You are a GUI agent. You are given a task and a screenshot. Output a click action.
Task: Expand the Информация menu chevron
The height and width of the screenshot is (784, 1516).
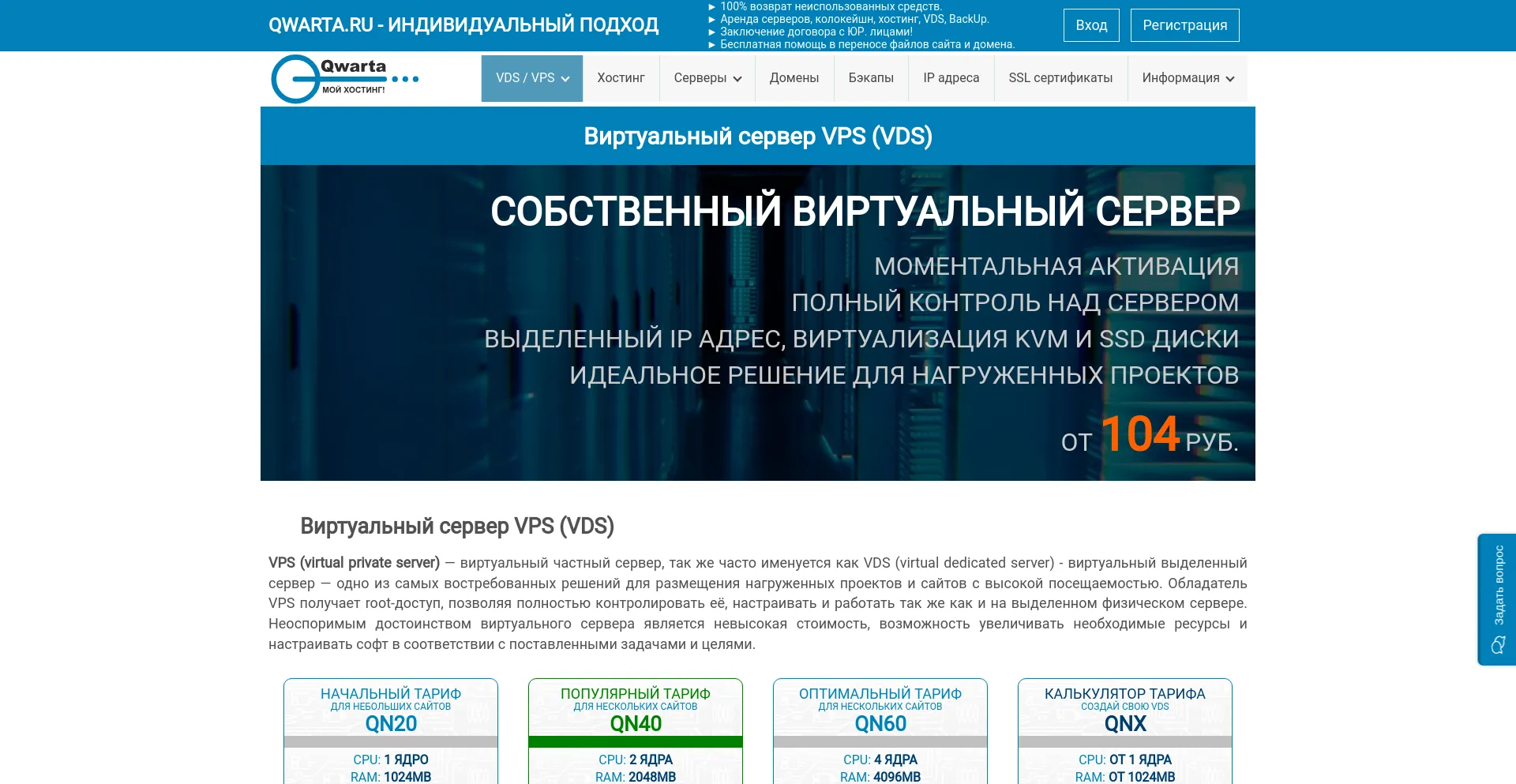coord(1230,79)
